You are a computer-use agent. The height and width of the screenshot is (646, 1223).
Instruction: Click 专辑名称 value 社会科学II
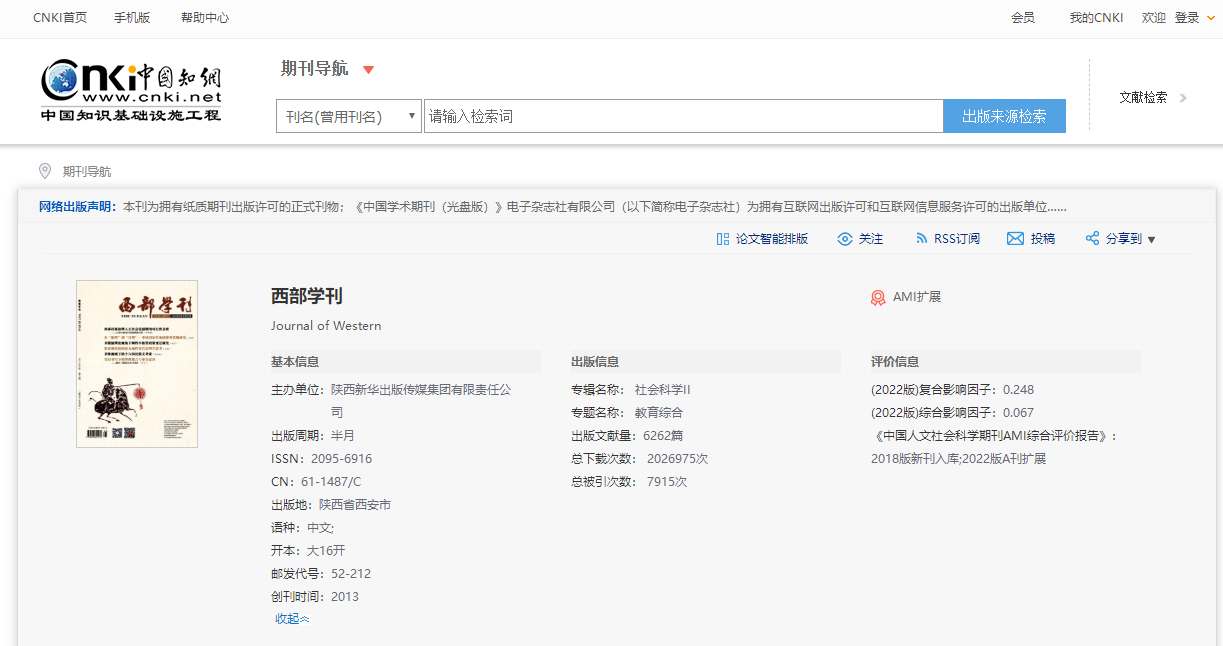point(663,390)
